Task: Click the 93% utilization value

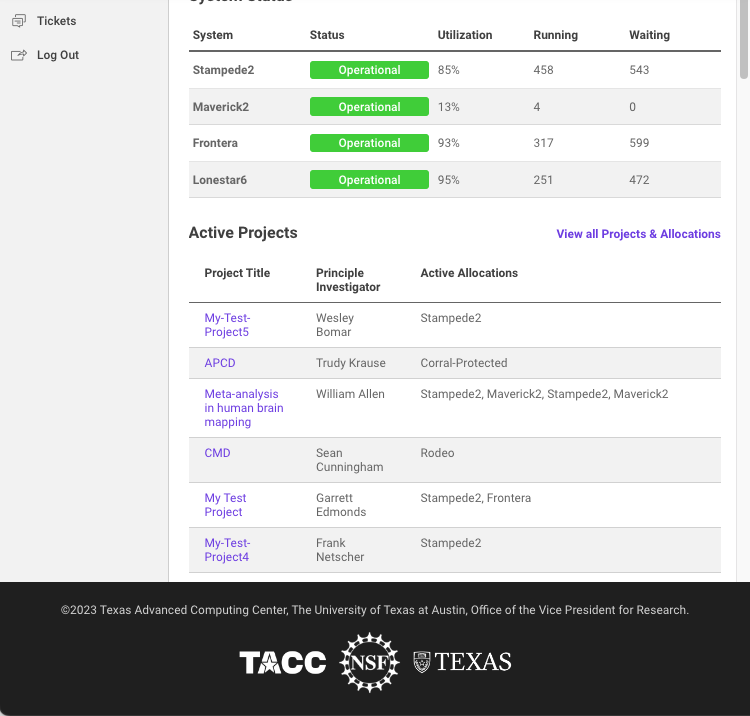Action: 449,143
